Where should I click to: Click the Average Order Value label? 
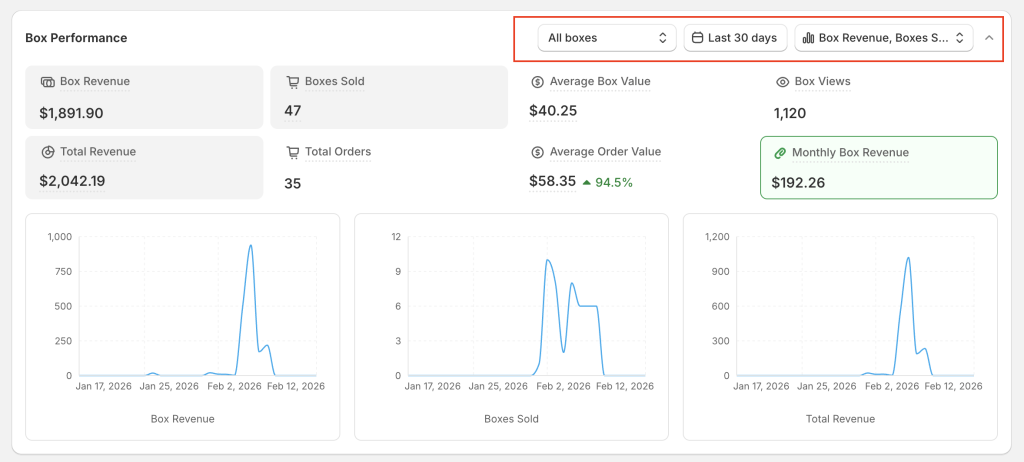[605, 152]
